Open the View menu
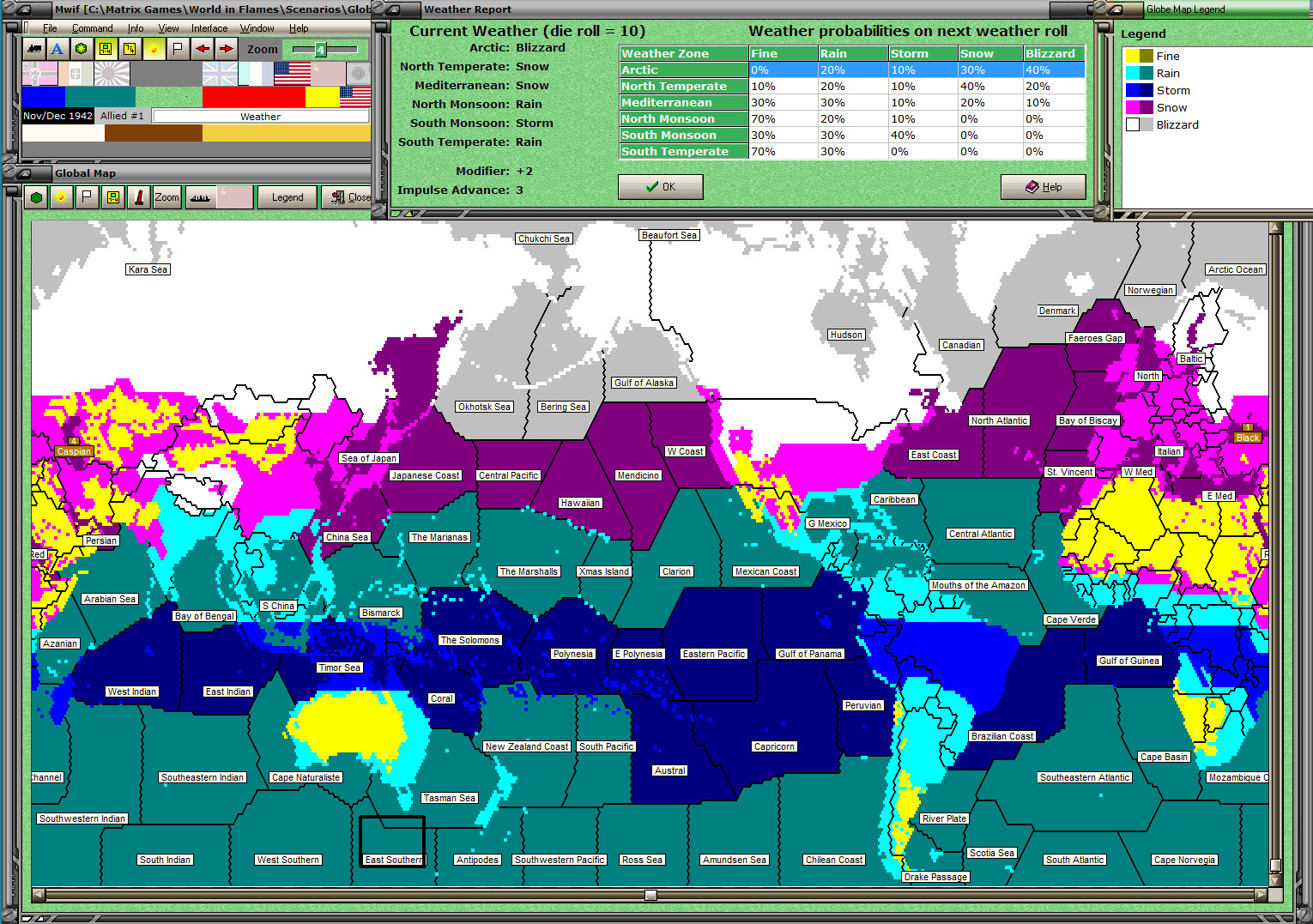This screenshot has width=1313, height=924. 168,28
